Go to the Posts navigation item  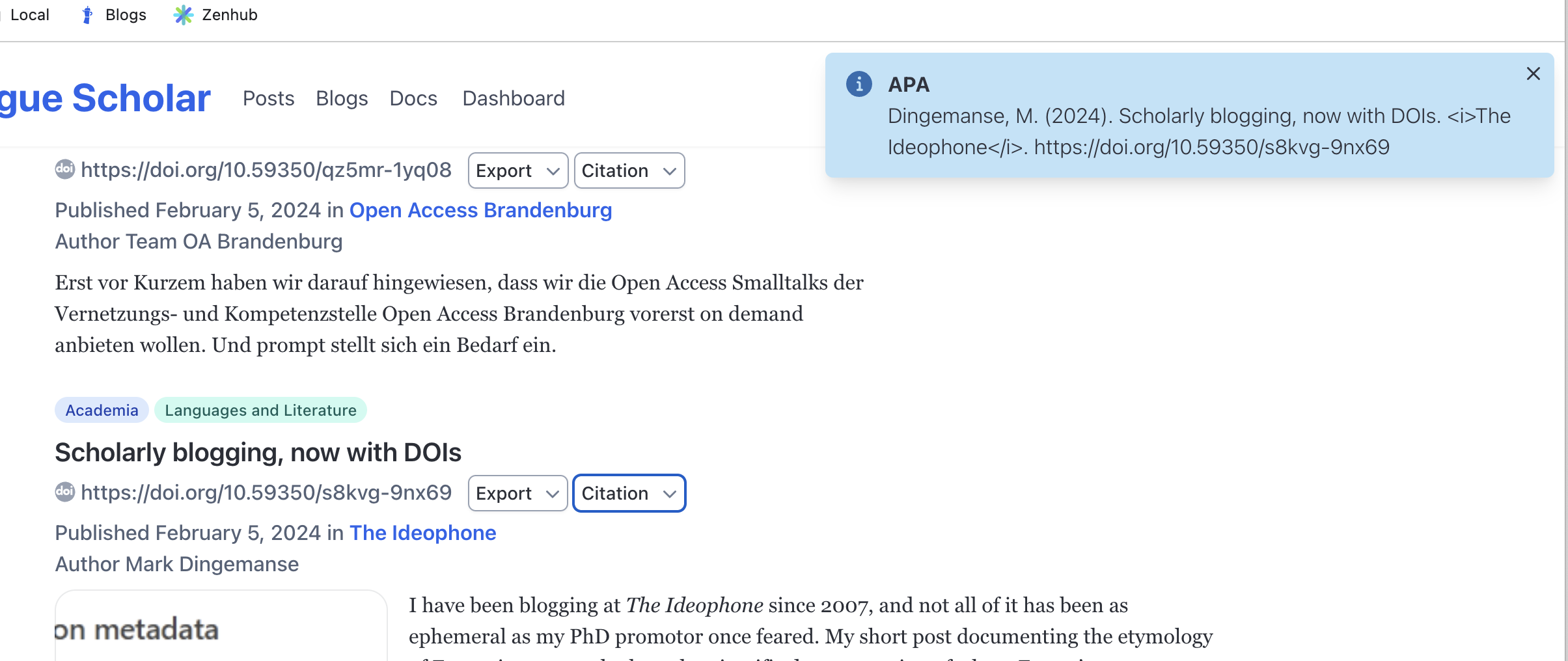click(x=268, y=98)
